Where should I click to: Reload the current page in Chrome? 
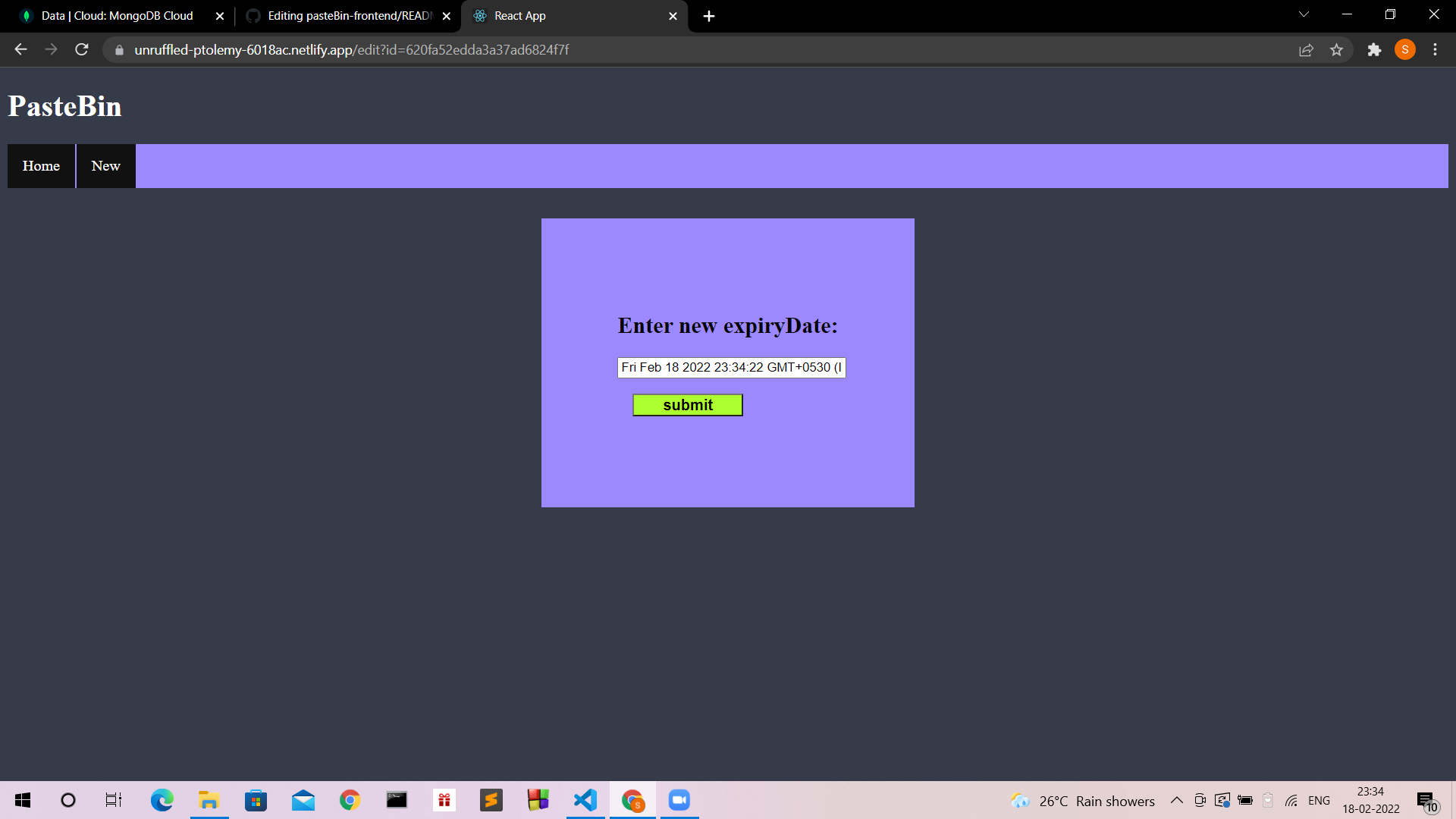[81, 49]
